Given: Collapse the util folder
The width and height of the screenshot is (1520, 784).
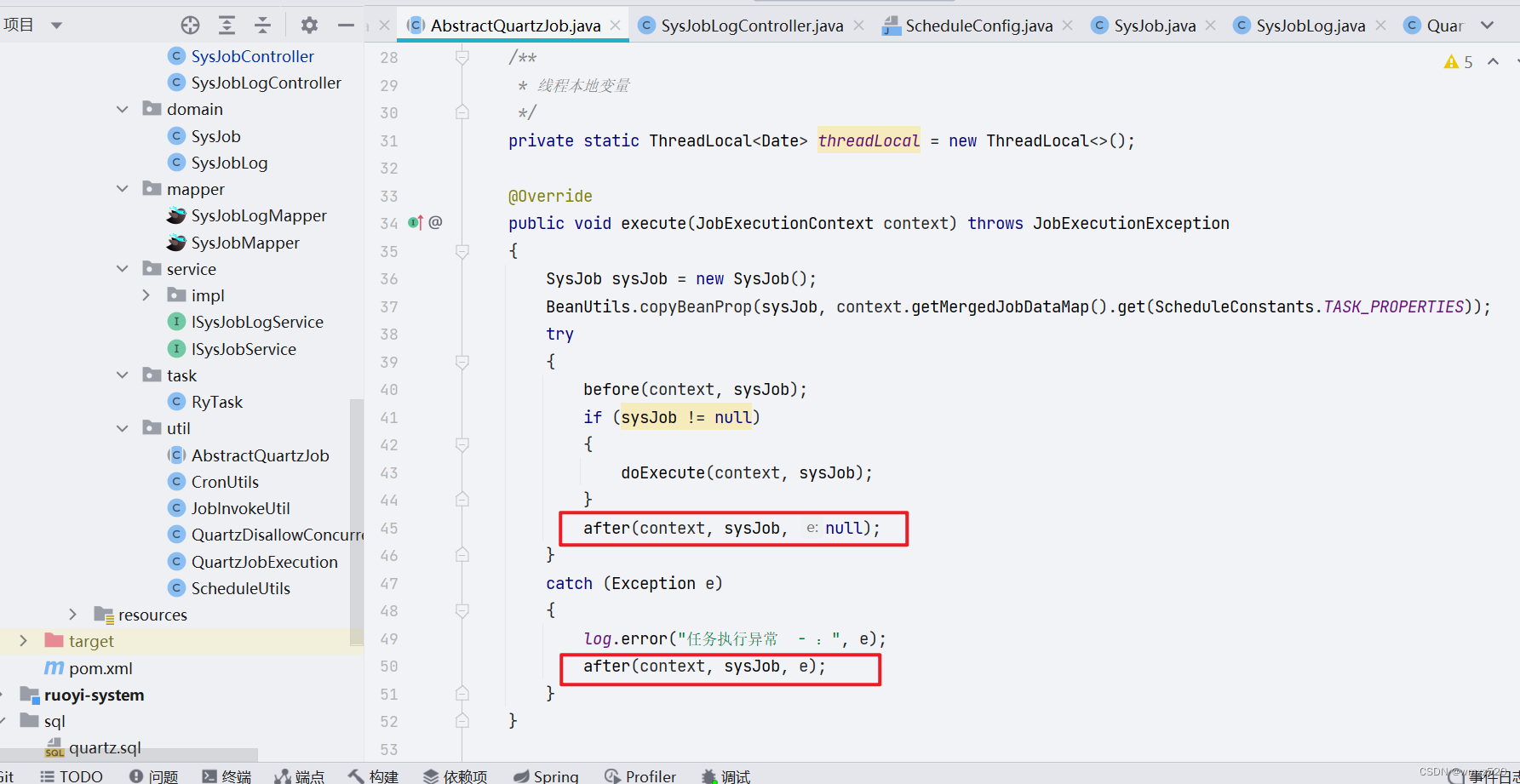Looking at the screenshot, I should [123, 428].
